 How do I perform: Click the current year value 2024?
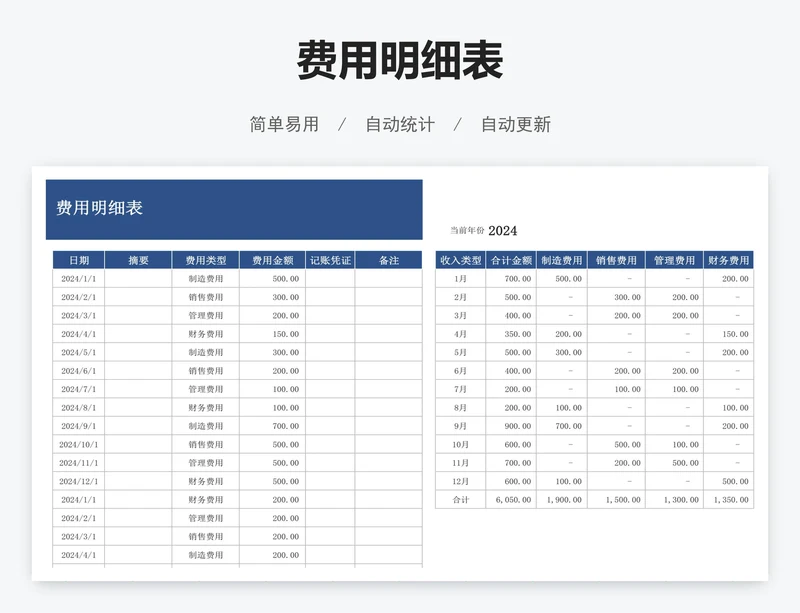pos(503,231)
